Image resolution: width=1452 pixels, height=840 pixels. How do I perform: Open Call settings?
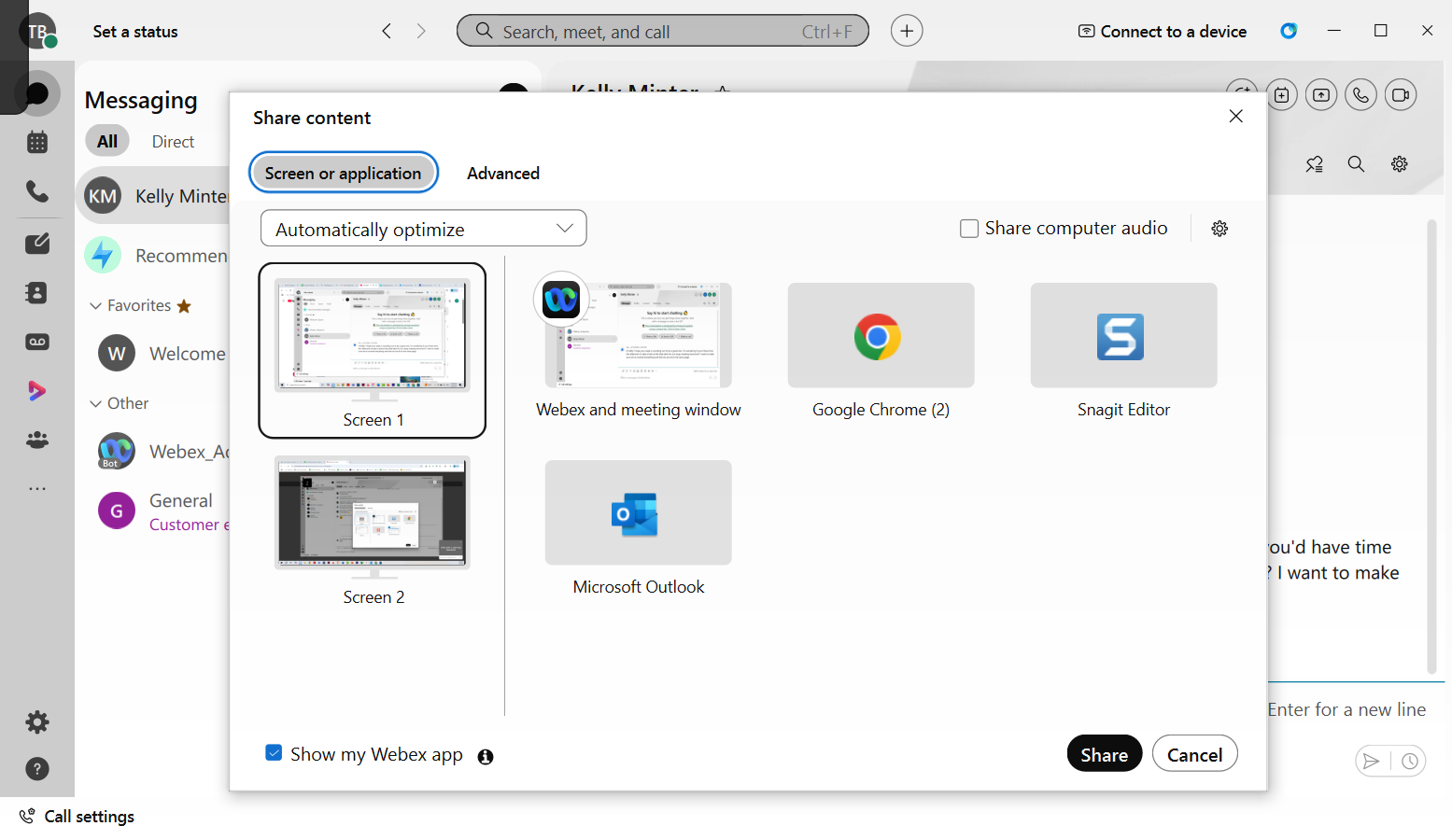point(78,817)
